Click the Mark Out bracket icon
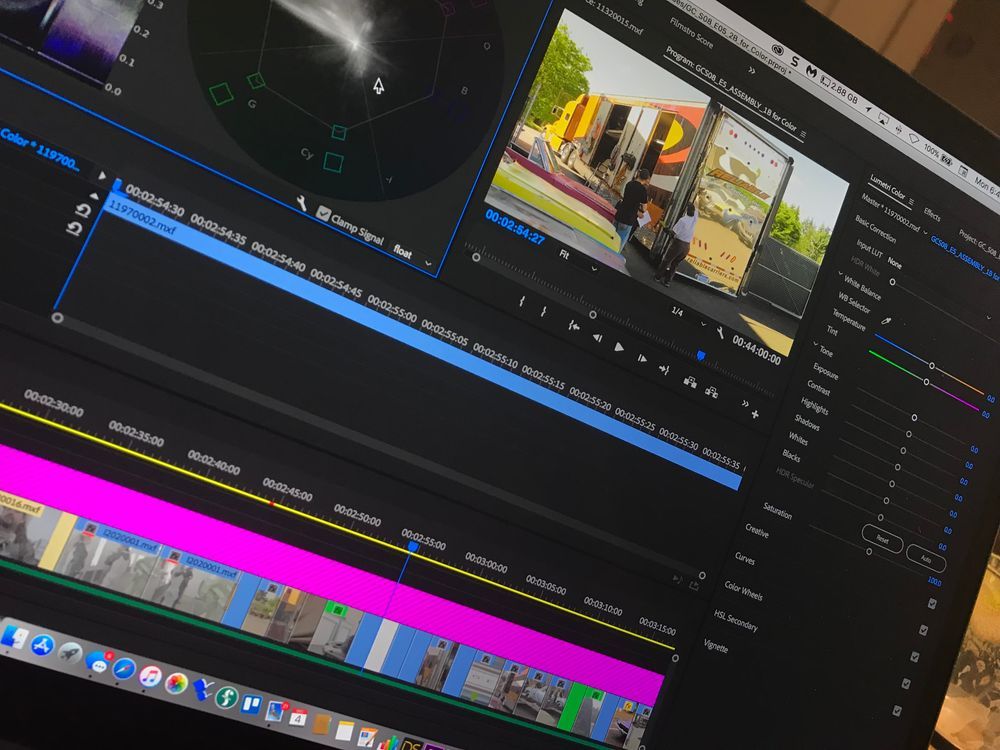1000x750 pixels. click(543, 311)
